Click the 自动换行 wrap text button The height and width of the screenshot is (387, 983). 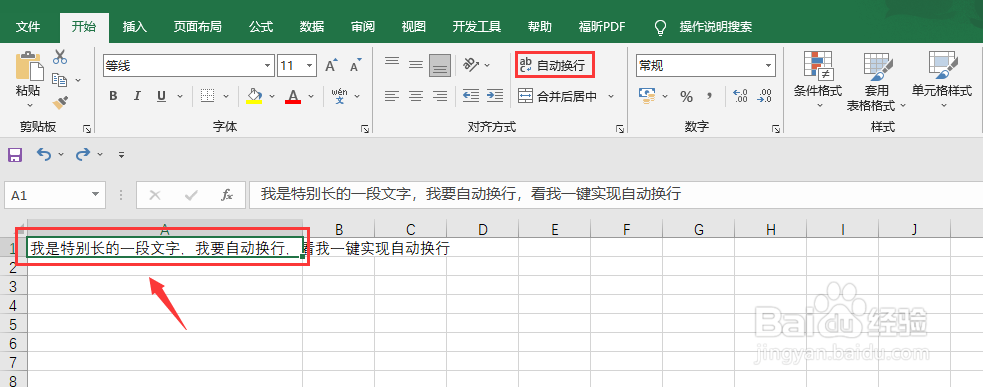tap(555, 65)
